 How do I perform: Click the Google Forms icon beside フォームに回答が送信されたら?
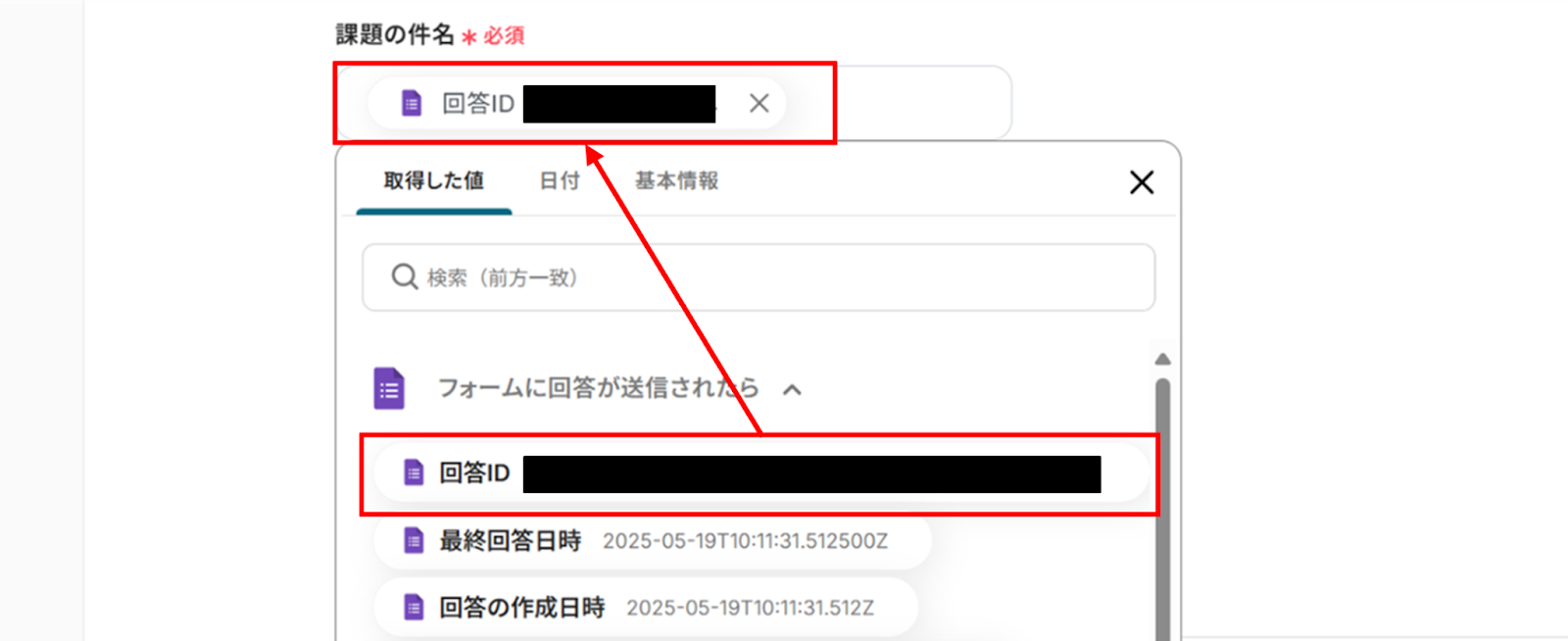point(389,388)
